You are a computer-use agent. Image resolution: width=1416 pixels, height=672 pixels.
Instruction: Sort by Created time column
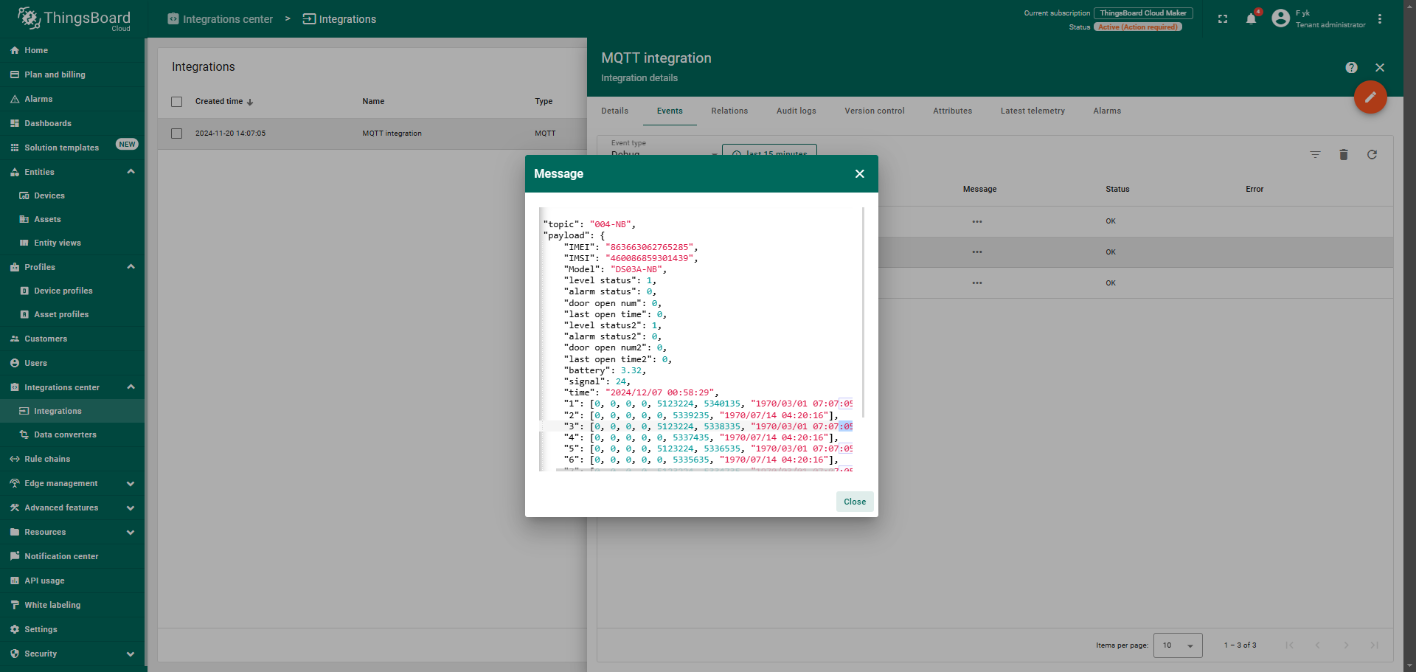point(224,101)
